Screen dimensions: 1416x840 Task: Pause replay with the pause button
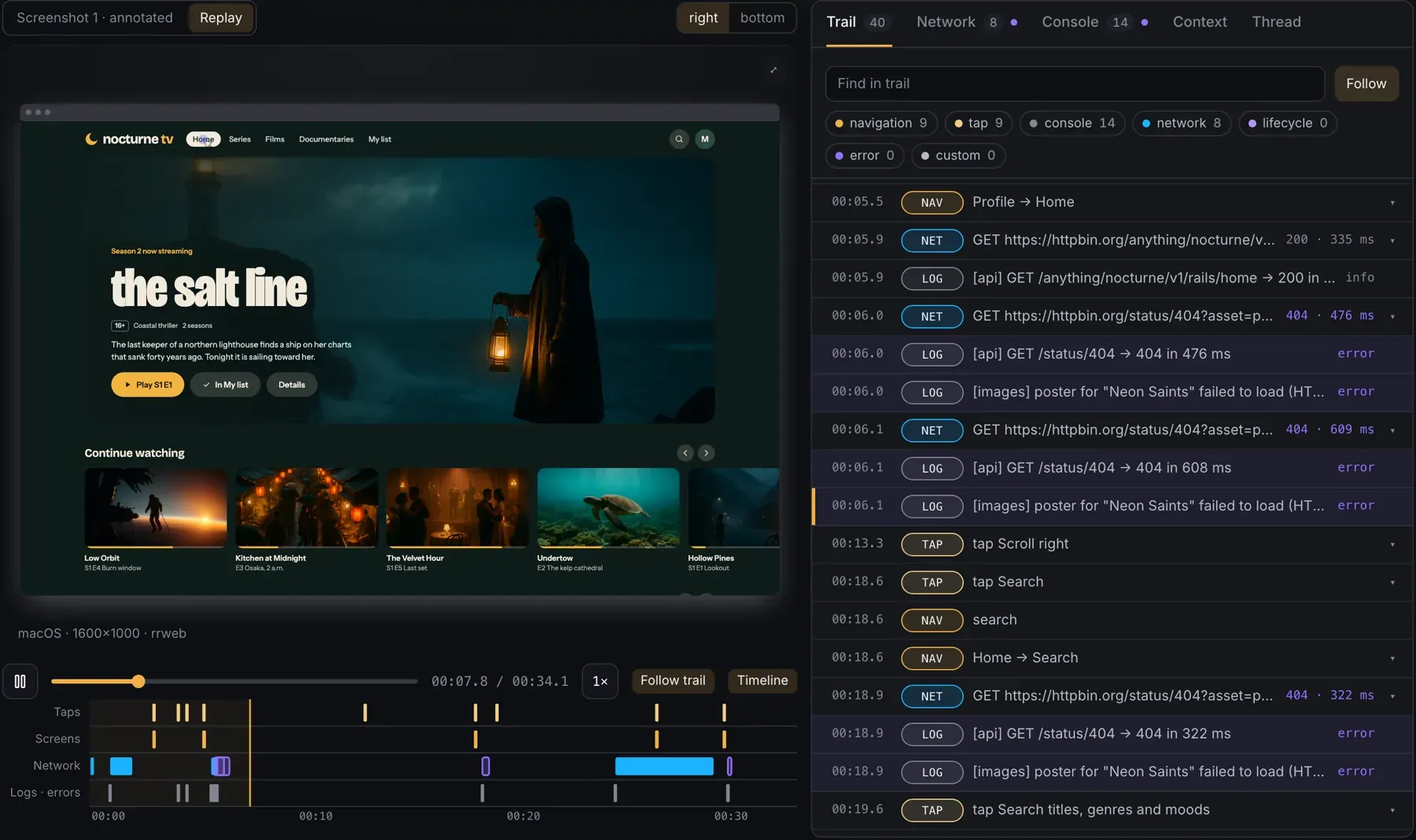pyautogui.click(x=20, y=681)
